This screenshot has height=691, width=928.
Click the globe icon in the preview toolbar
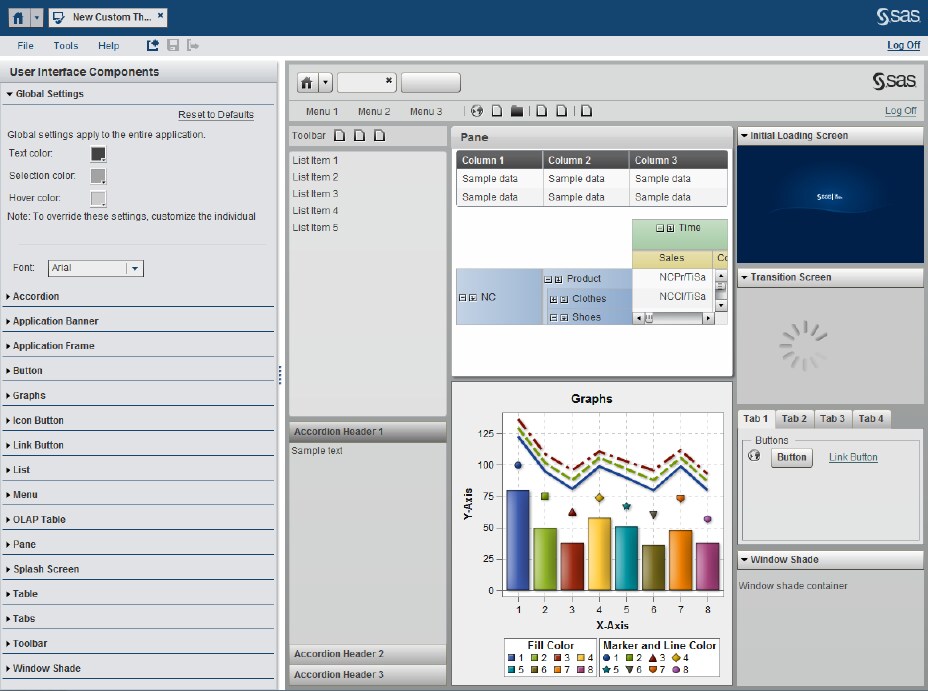[x=477, y=110]
